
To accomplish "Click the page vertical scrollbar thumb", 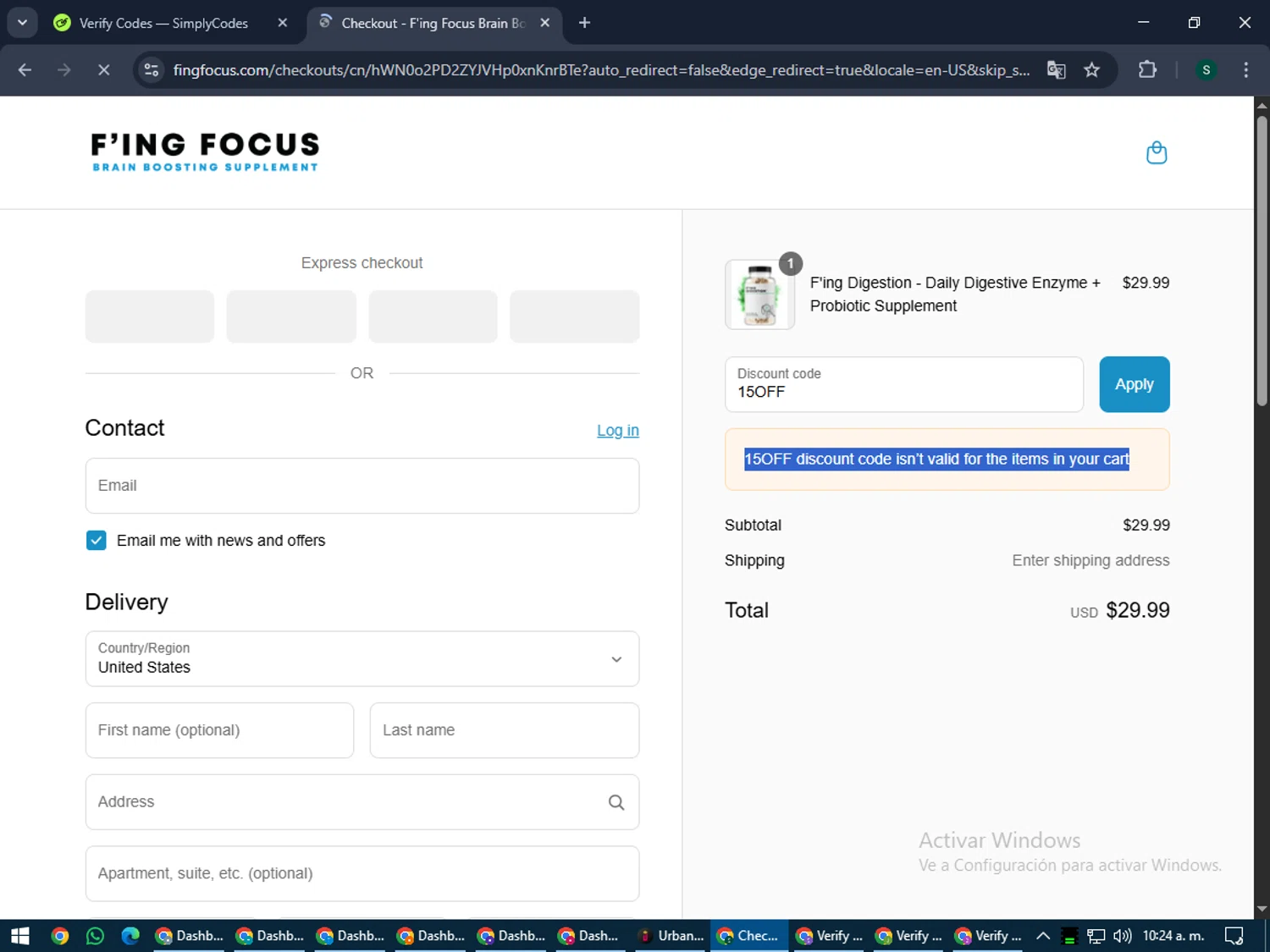I will 1262,260.
